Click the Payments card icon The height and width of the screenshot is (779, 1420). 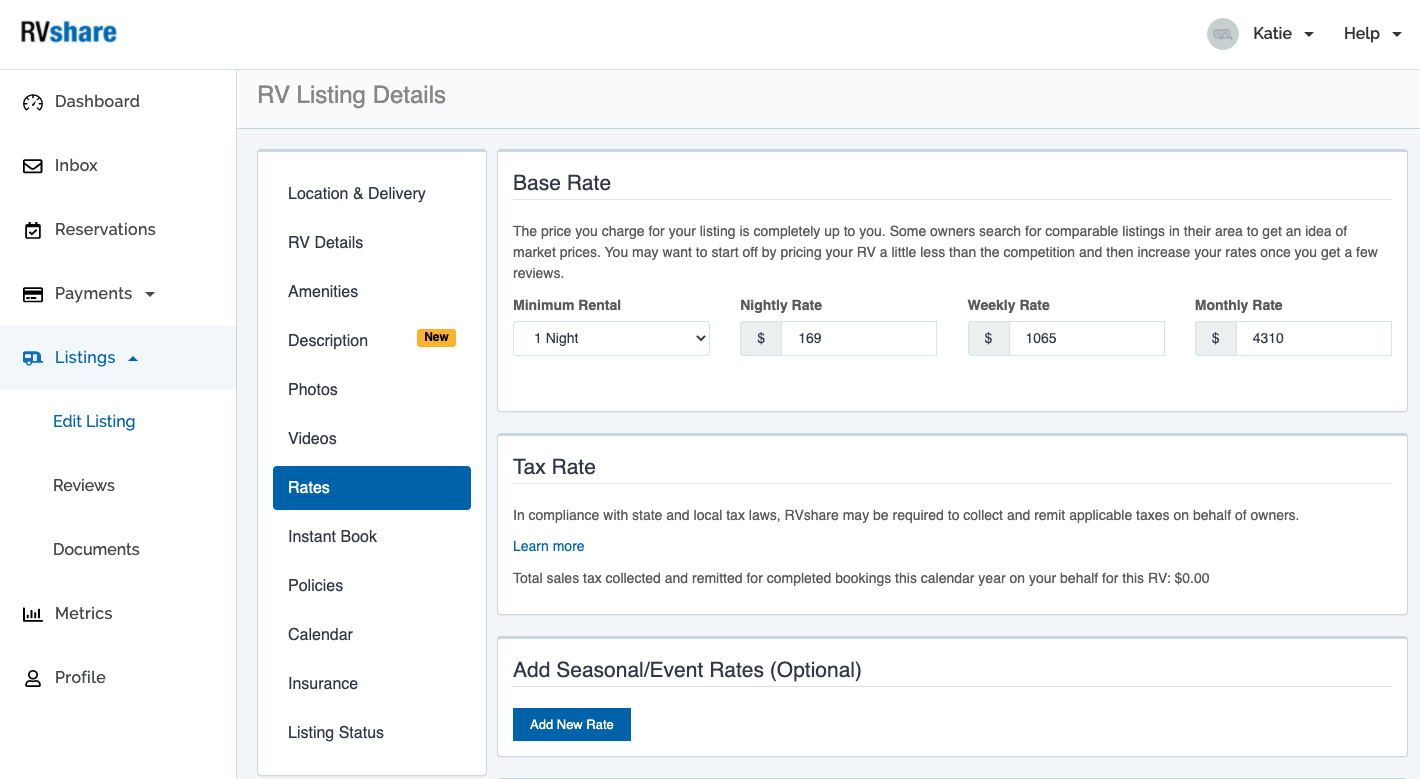[32, 293]
